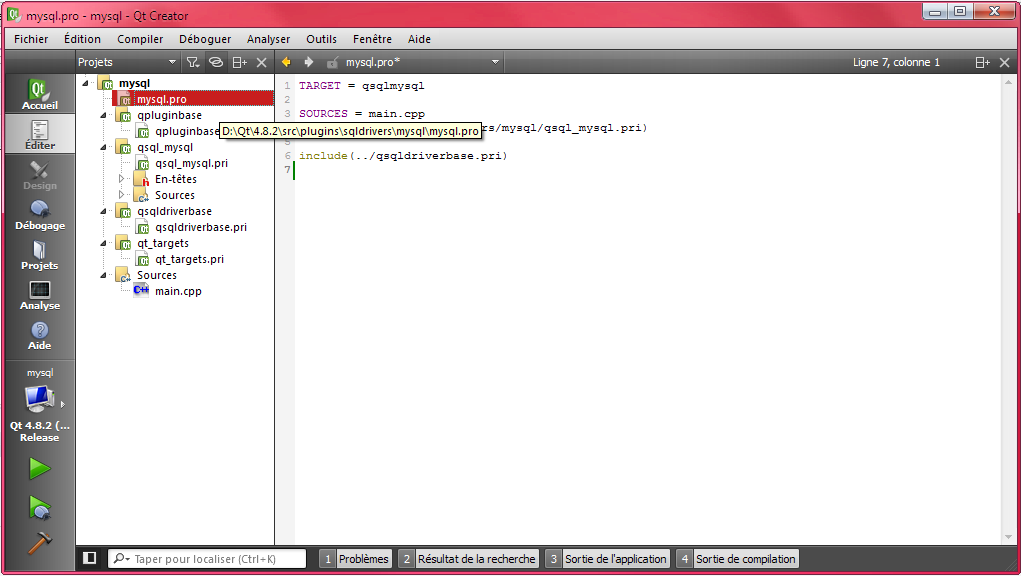Show Résultat de la recherche pane
The image size is (1021, 576).
(x=469, y=558)
